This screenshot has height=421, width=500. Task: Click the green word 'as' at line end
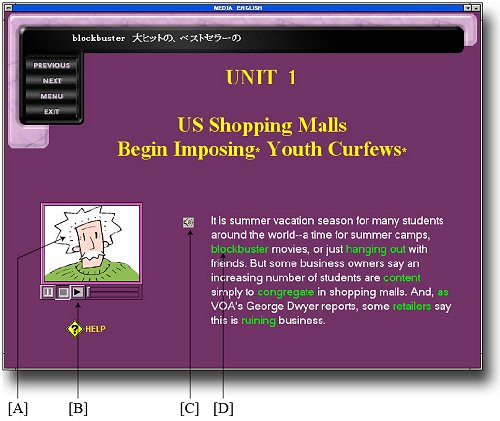click(x=443, y=292)
